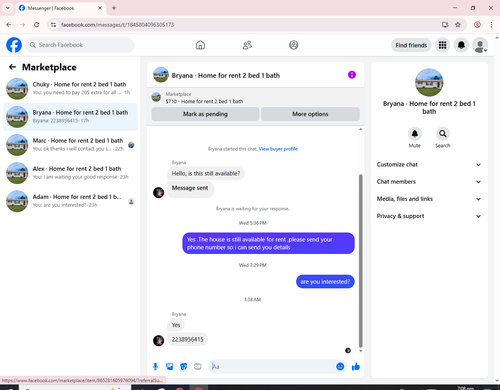Switch to Messenger | Facebook tab
This screenshot has width=500, height=390.
(61, 8)
